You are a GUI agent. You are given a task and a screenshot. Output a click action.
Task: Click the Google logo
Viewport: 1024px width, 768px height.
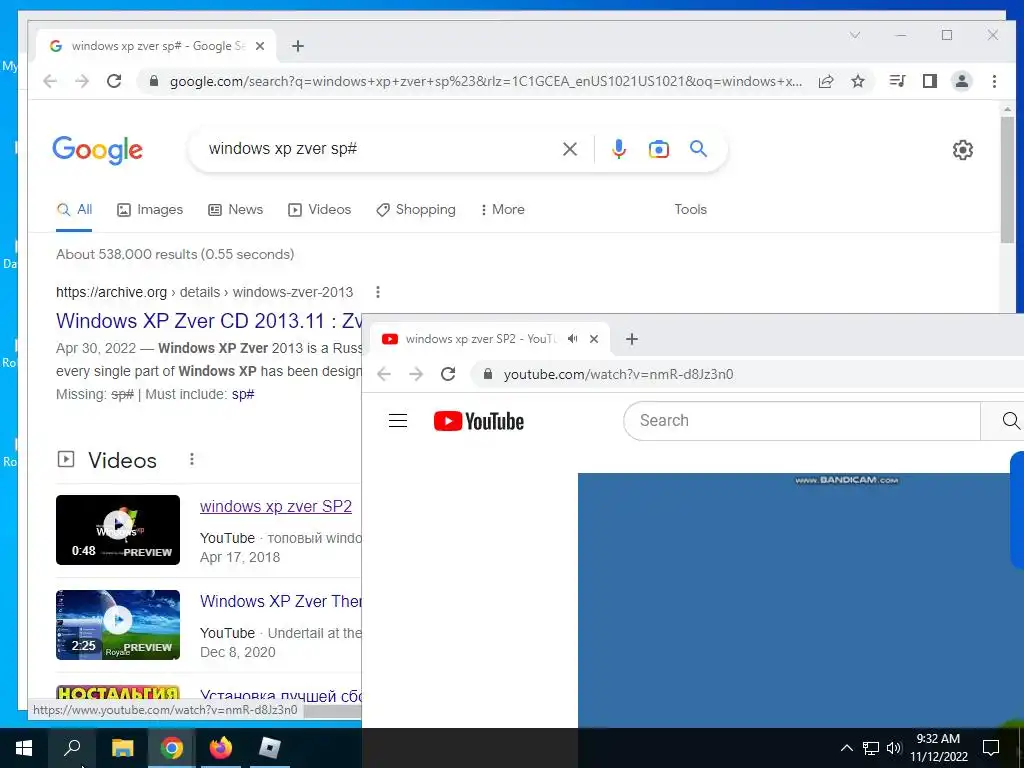coord(97,150)
